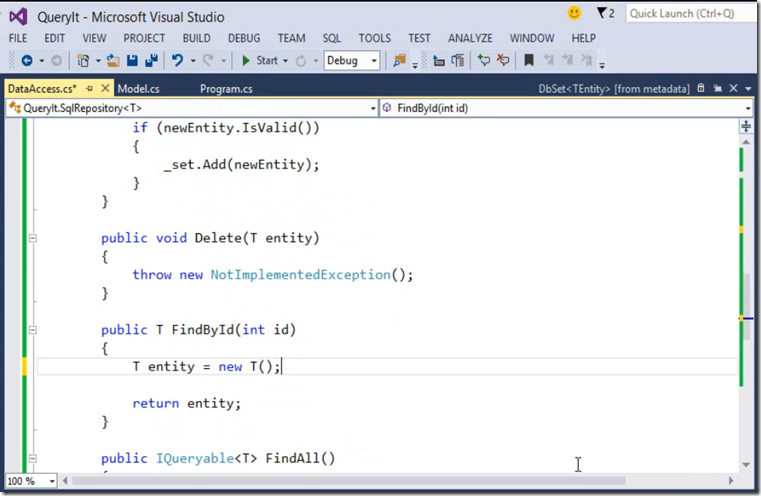Toggle the pin on the DataAccess.cs tab
This screenshot has height=496, width=761.
point(89,88)
